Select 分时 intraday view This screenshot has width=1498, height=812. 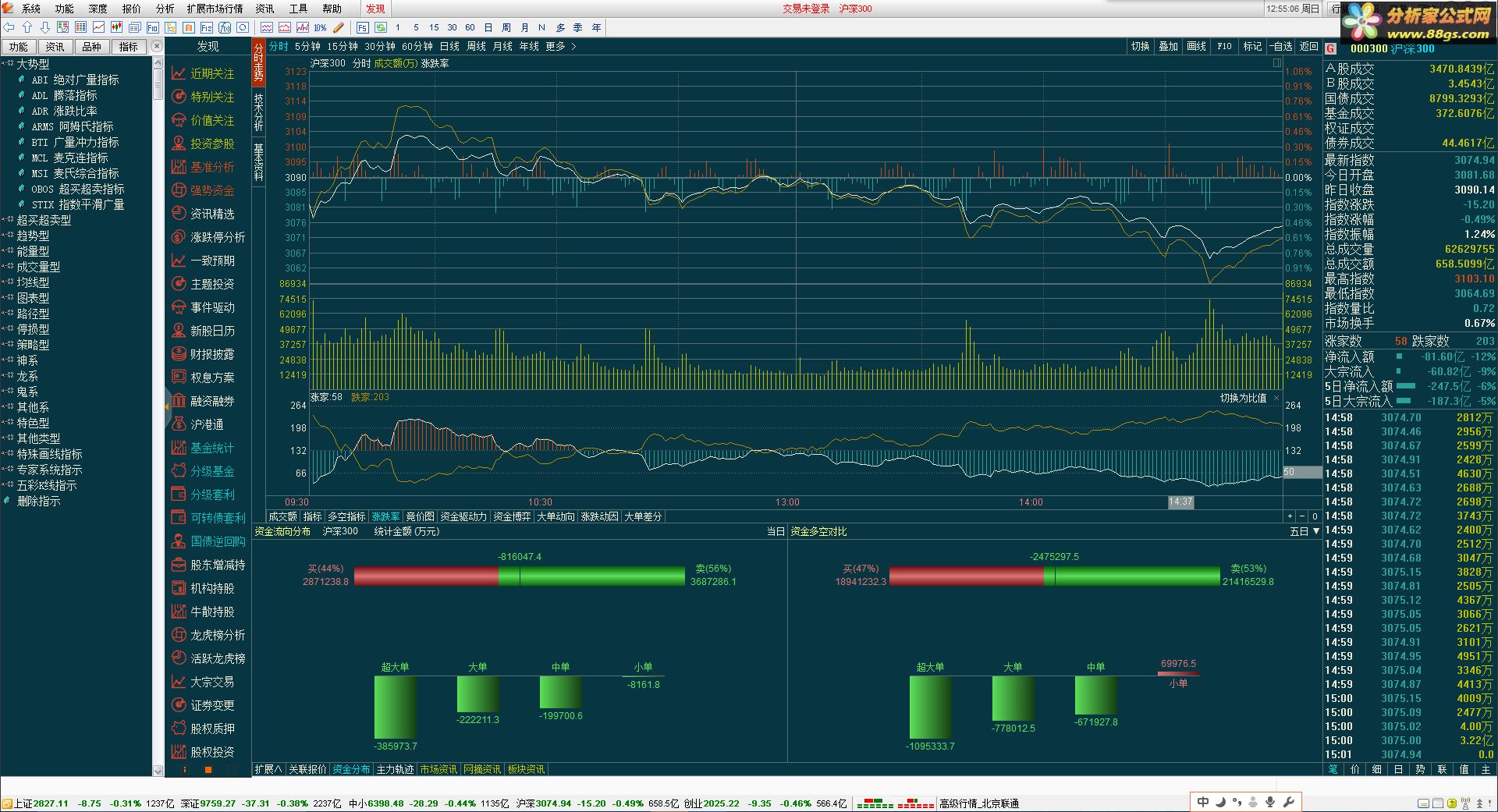pos(279,47)
